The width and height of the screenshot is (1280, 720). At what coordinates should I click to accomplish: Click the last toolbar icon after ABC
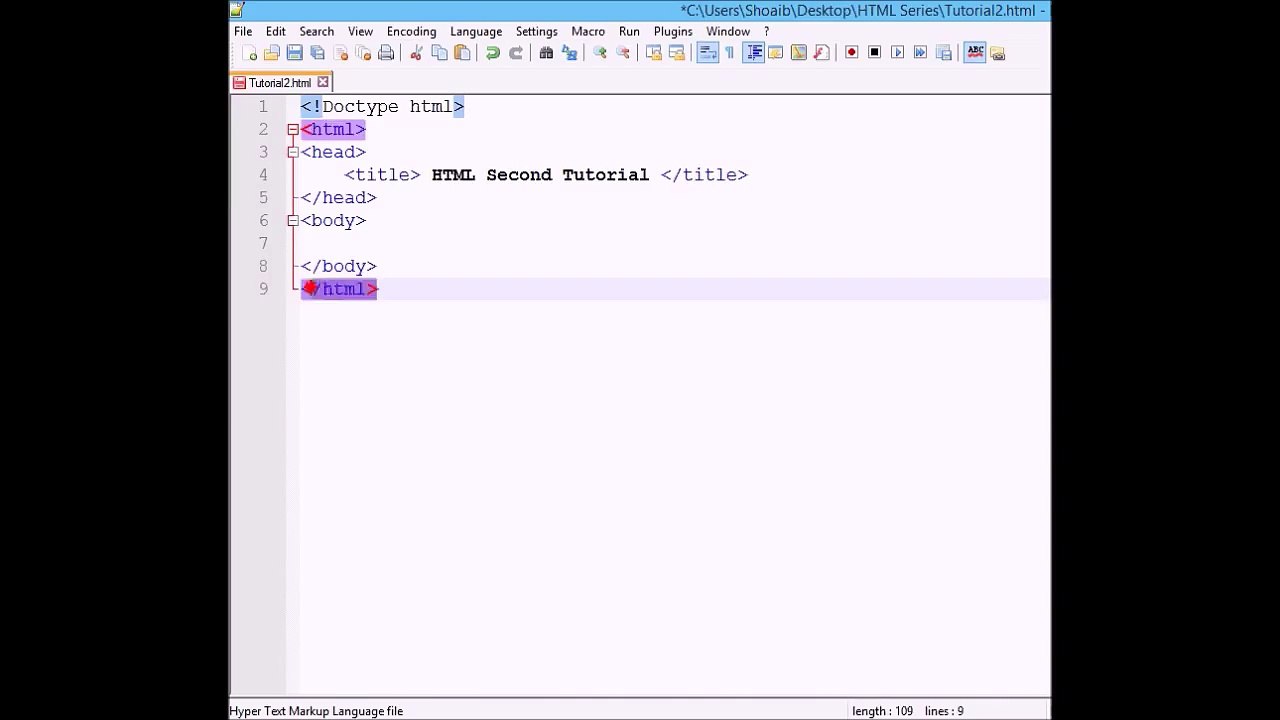click(998, 53)
